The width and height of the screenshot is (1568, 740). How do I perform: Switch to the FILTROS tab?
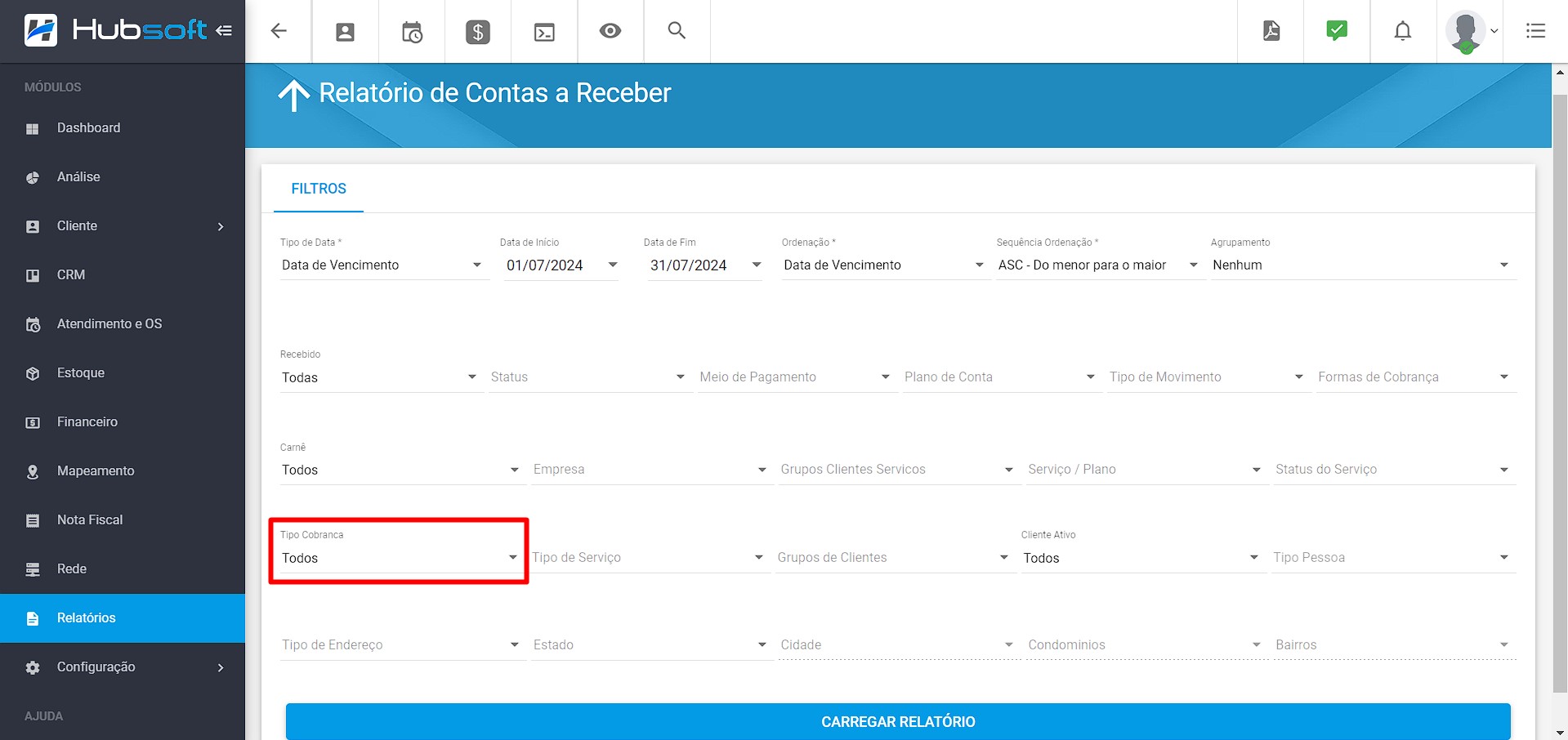click(x=319, y=189)
